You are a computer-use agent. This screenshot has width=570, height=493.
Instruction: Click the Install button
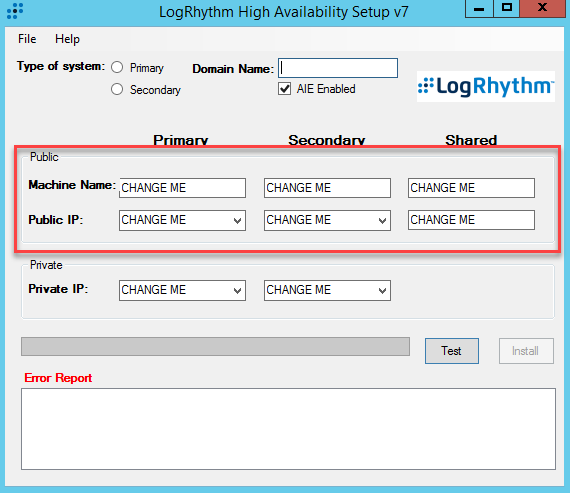click(526, 351)
